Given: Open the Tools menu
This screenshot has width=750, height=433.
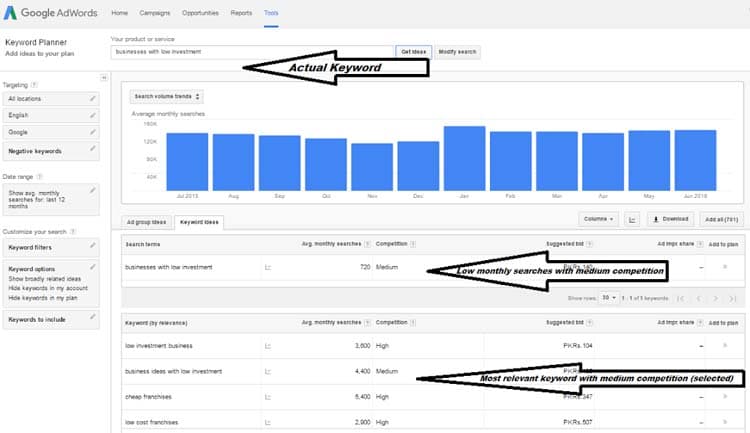Looking at the screenshot, I should (271, 13).
